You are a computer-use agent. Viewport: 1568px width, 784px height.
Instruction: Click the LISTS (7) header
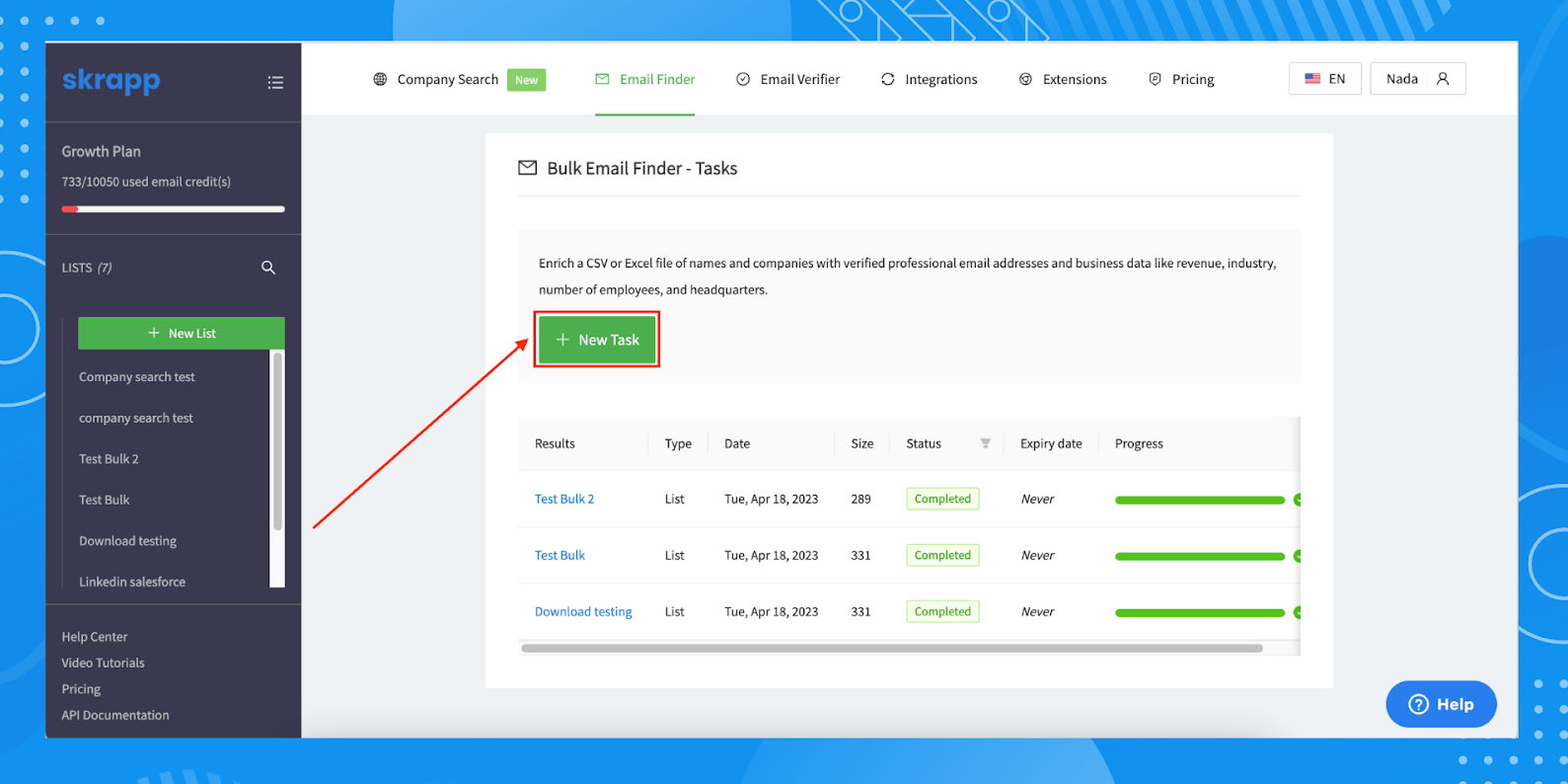coord(87,268)
